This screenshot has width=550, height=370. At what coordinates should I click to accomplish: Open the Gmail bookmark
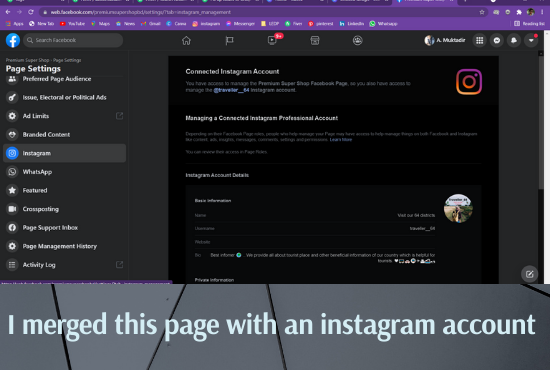pos(150,23)
